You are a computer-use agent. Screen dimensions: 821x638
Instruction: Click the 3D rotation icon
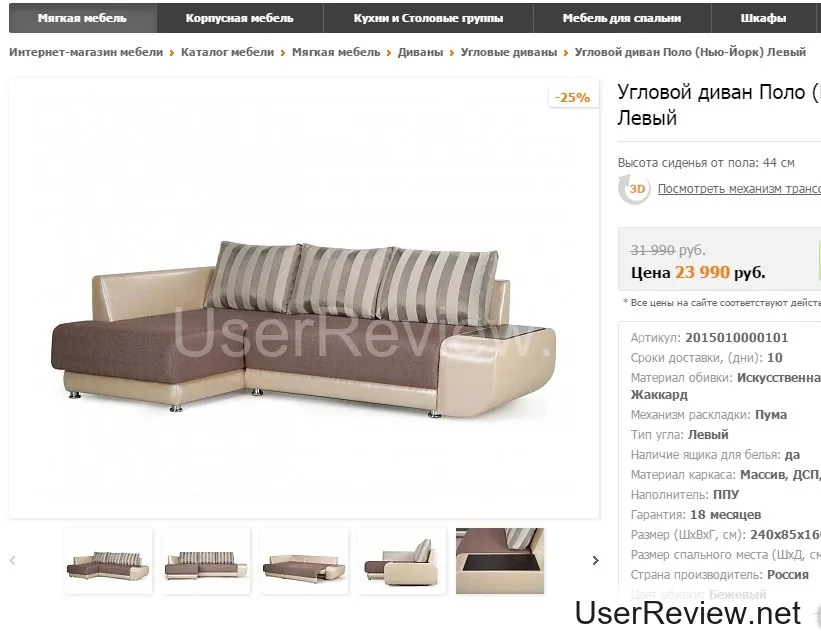click(634, 189)
